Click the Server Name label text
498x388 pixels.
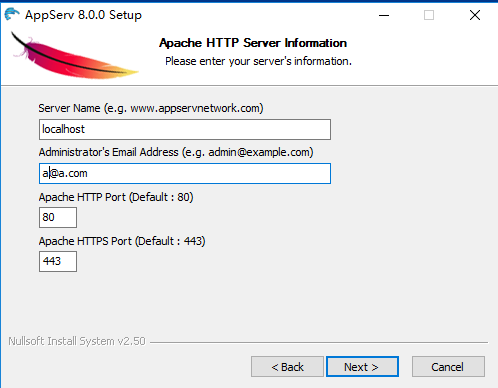(151, 108)
